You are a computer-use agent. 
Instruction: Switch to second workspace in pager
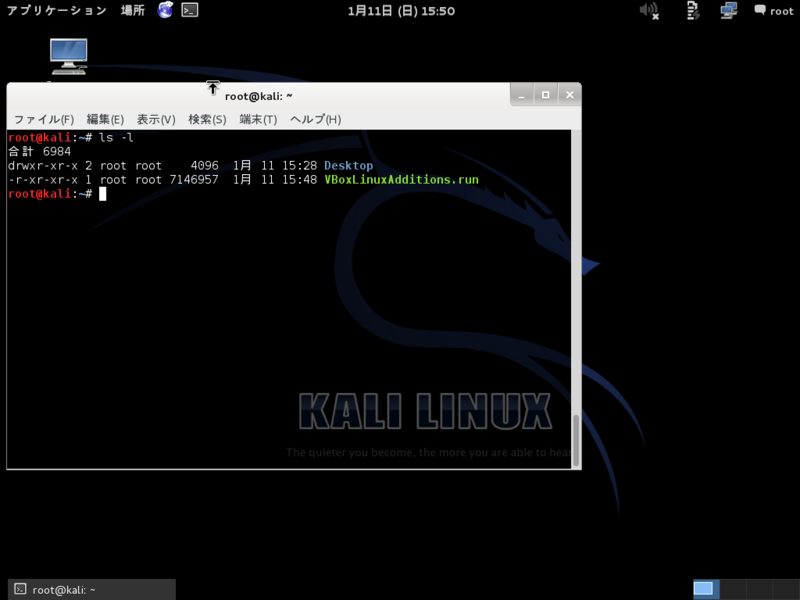pos(733,589)
